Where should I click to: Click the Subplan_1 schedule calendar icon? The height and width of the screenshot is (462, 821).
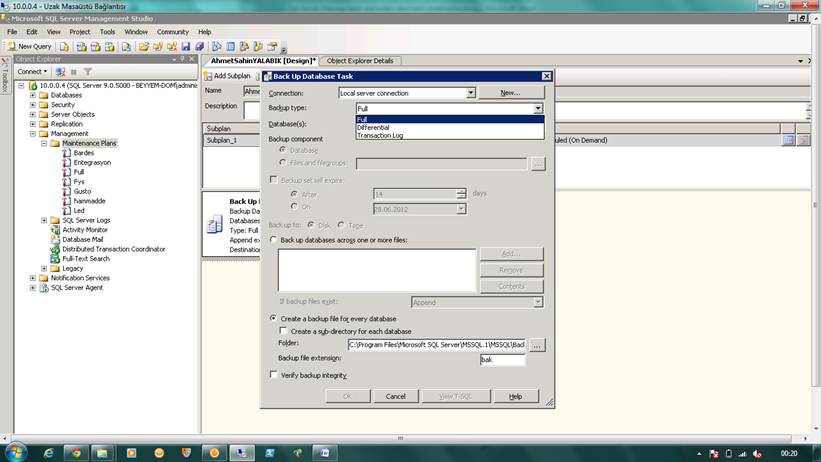coord(788,140)
